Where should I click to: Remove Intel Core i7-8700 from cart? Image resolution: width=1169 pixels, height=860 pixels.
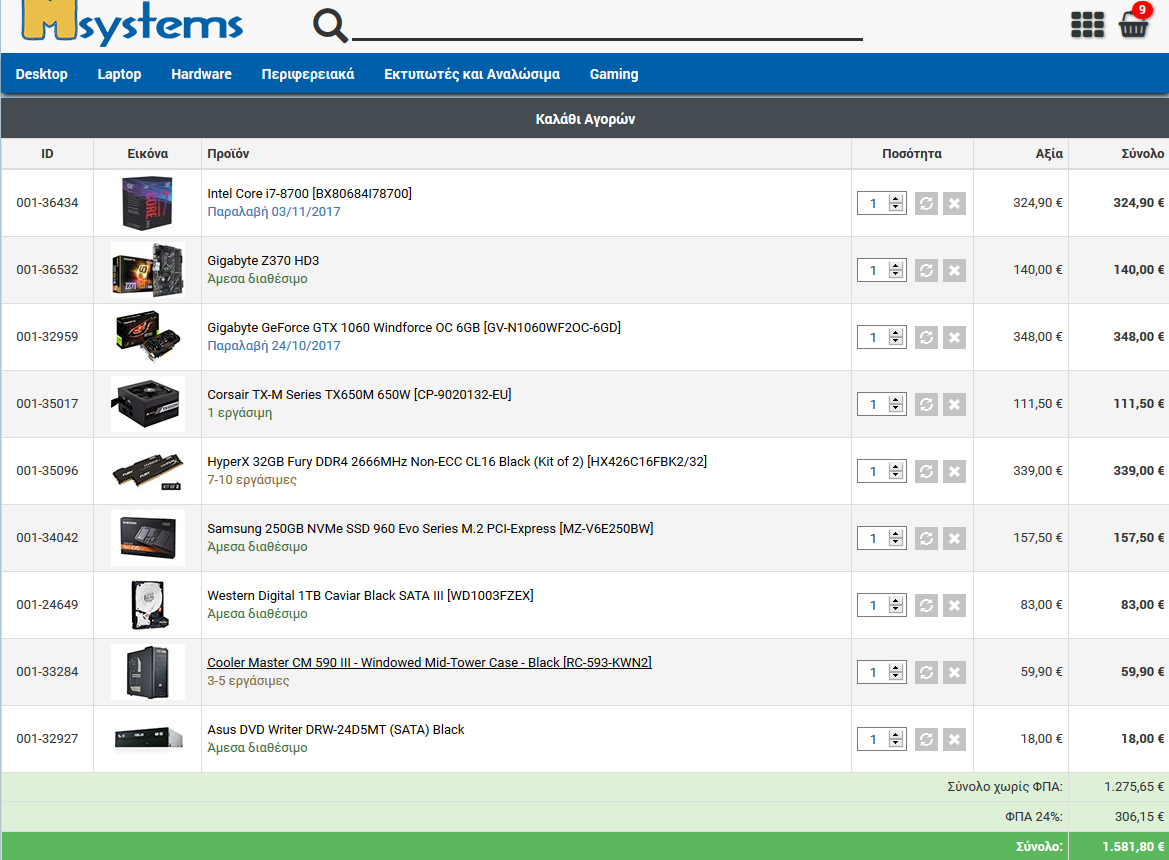coord(954,203)
